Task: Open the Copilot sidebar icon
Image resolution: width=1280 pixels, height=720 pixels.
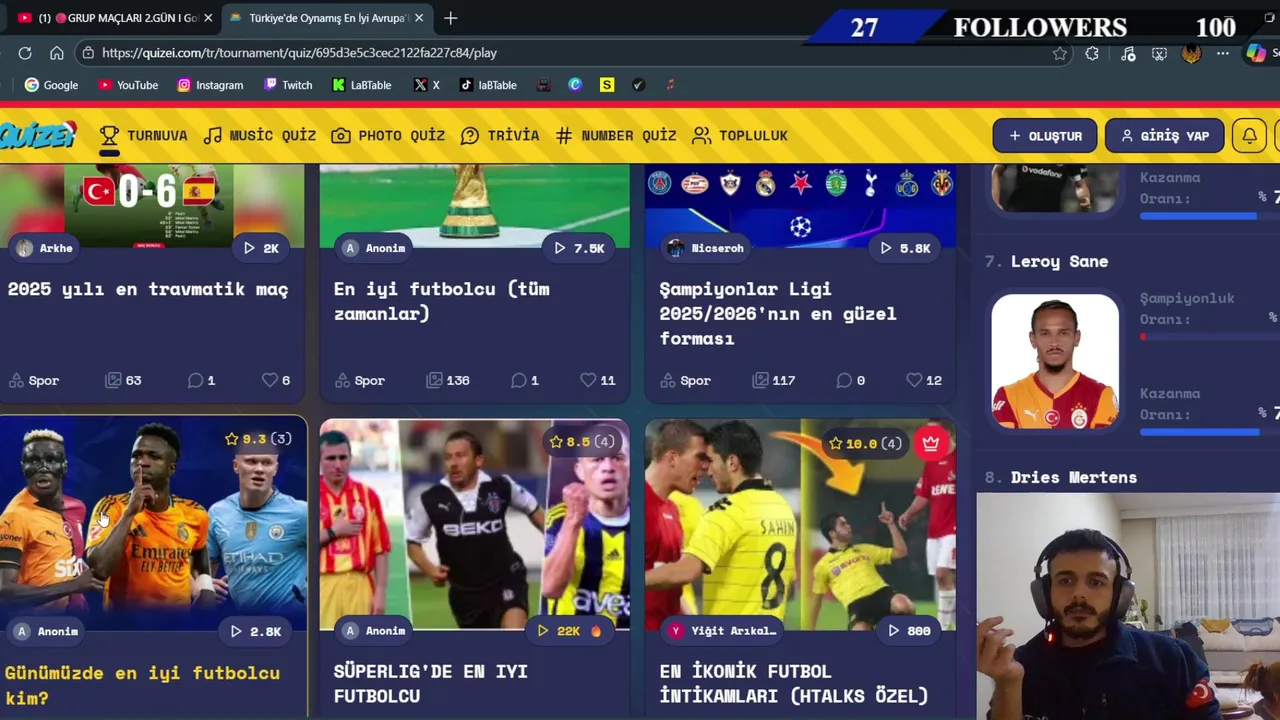Action: coord(1256,53)
